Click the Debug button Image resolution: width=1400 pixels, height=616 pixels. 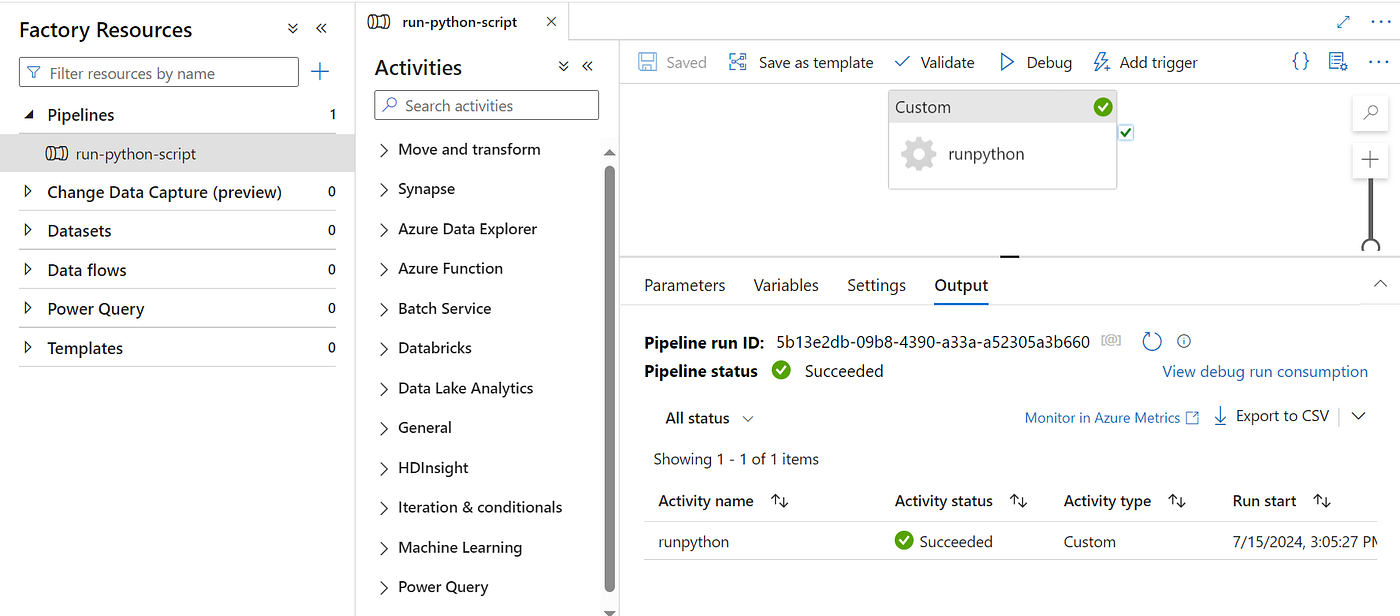click(1035, 62)
